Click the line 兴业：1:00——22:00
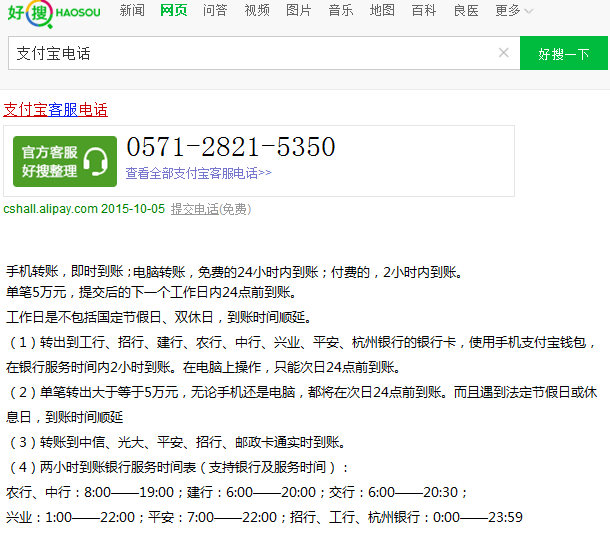Image resolution: width=610 pixels, height=540 pixels. [x=265, y=517]
